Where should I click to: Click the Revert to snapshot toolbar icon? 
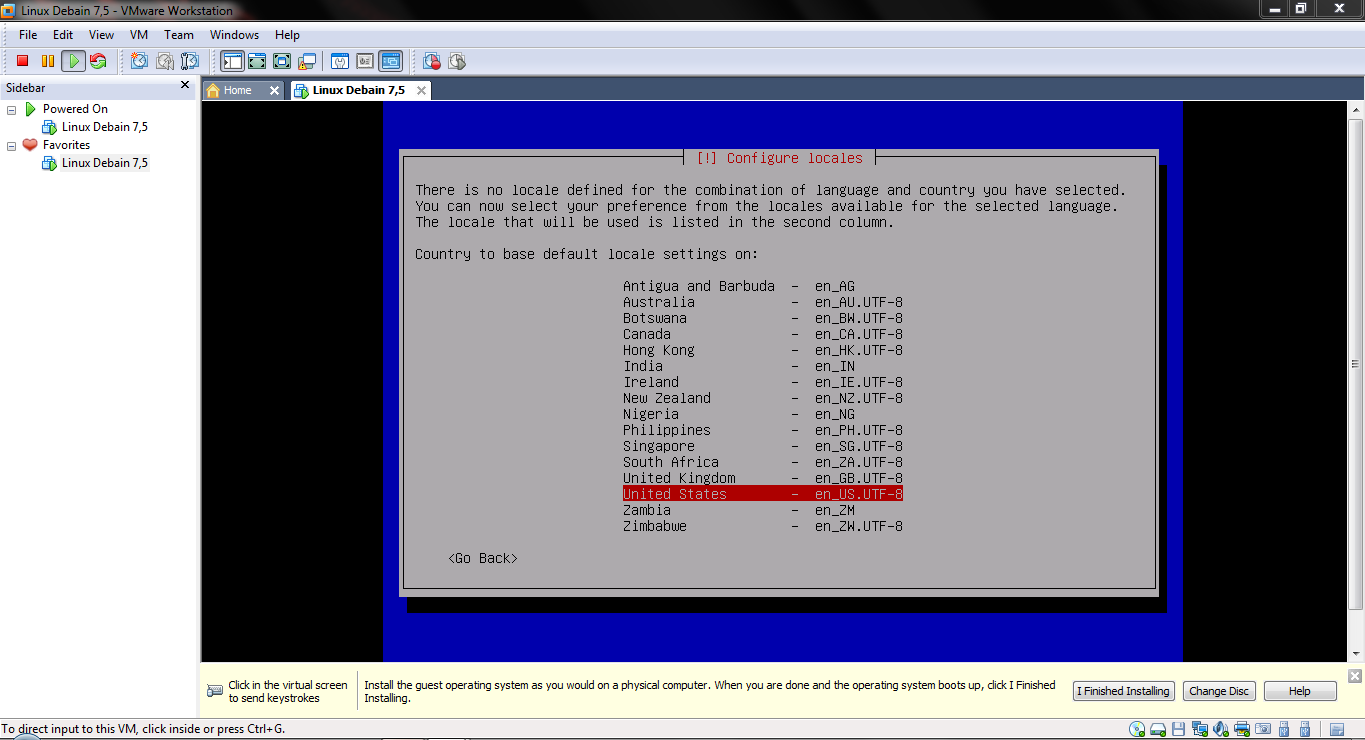165,61
